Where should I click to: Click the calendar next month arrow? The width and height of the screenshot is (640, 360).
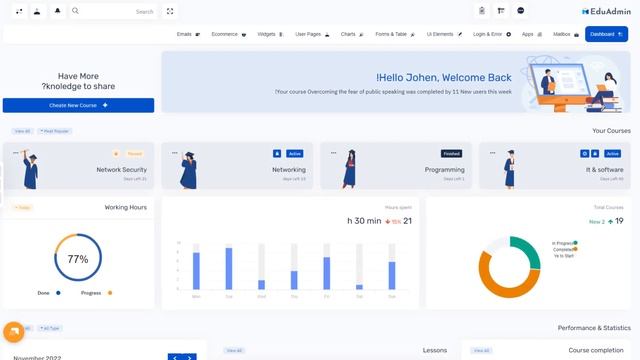[x=189, y=358]
